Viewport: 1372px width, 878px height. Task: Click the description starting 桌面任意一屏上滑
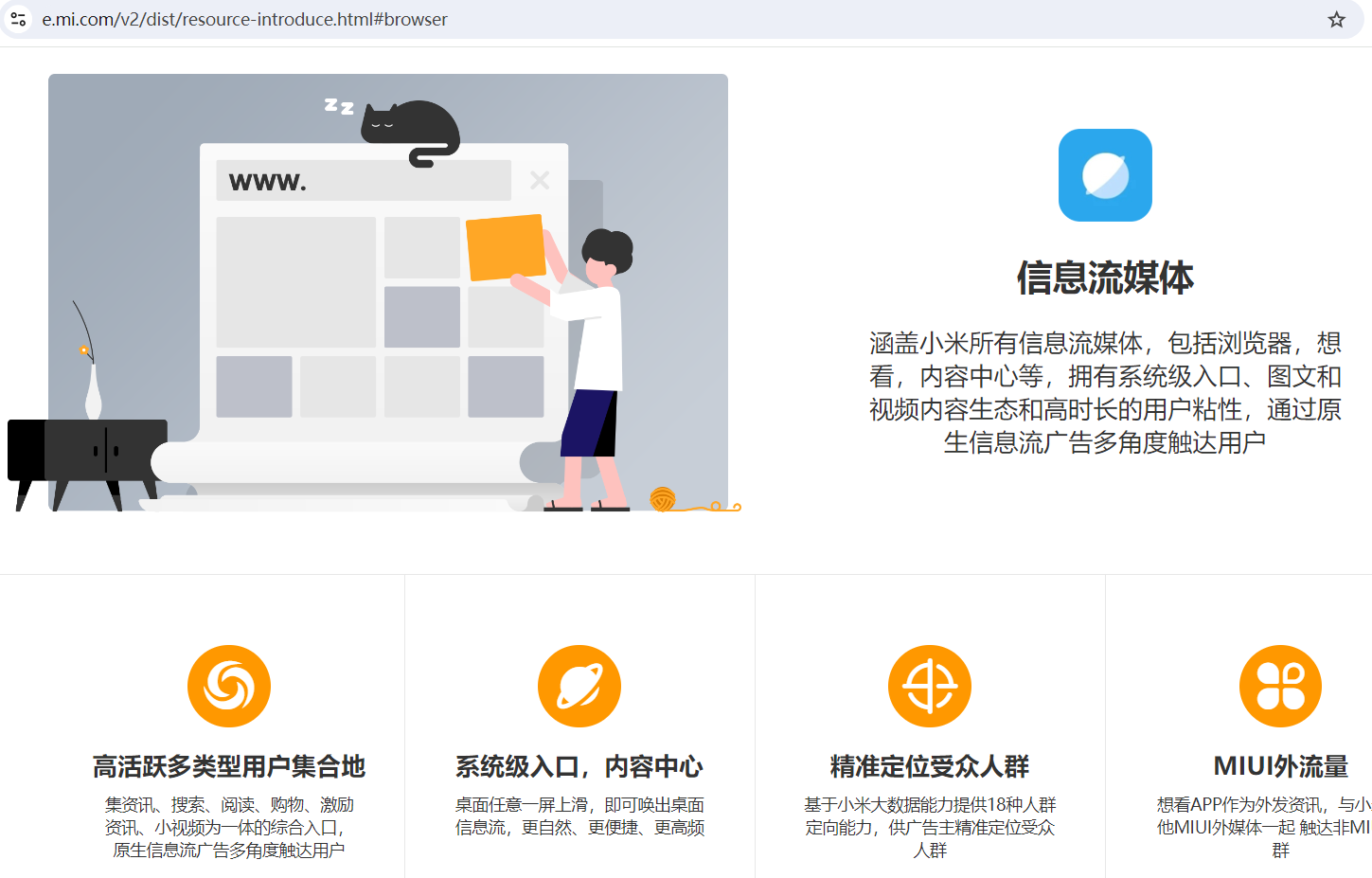click(x=579, y=815)
